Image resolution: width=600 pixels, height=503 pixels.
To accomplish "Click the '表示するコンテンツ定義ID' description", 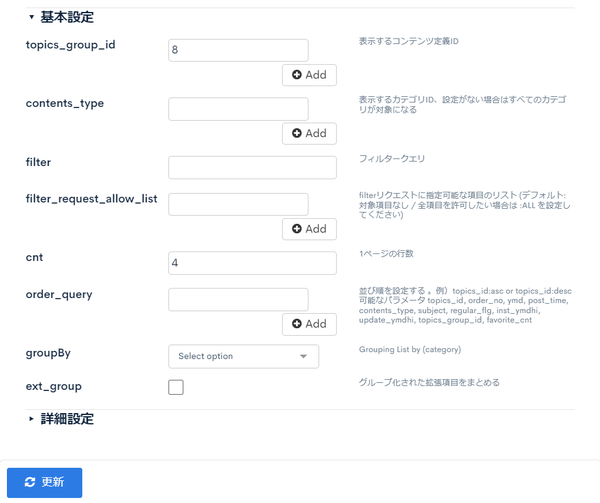I will click(x=408, y=41).
